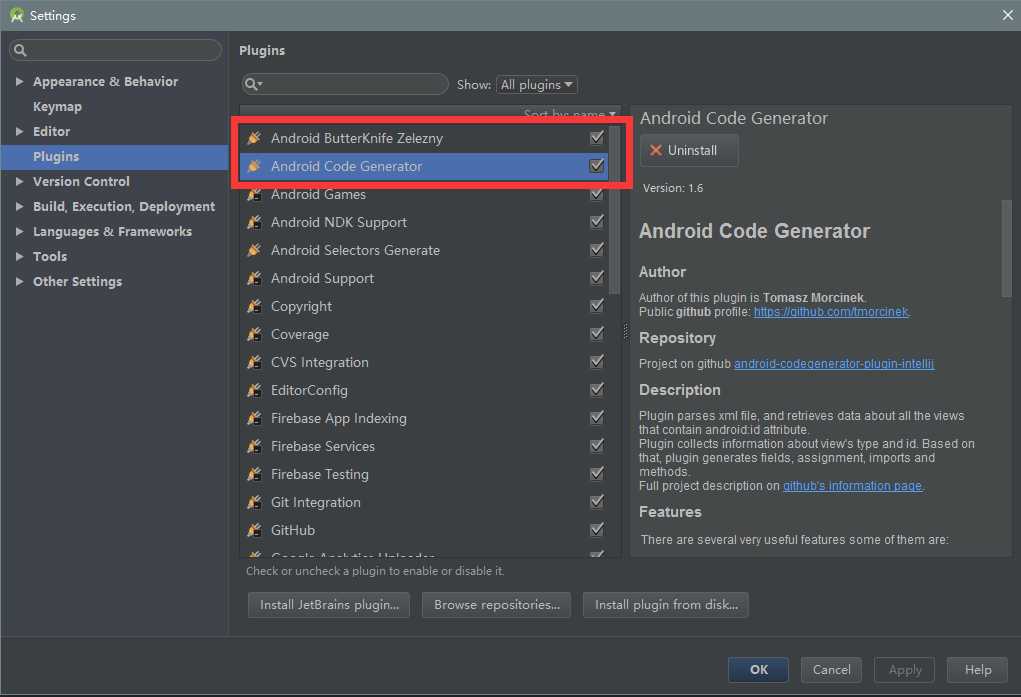The image size is (1021, 697).
Task: Disable the Android Selectors Generate checkbox
Action: tap(596, 250)
